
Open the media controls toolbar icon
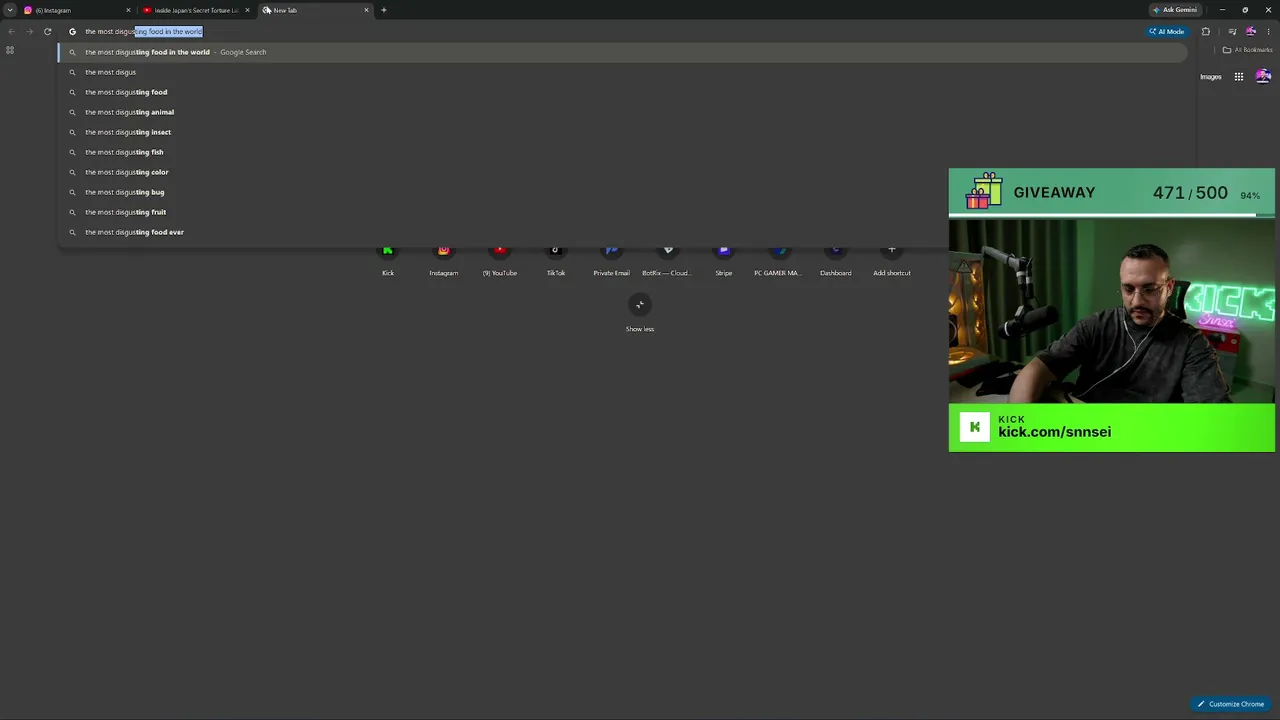[x=1232, y=32]
